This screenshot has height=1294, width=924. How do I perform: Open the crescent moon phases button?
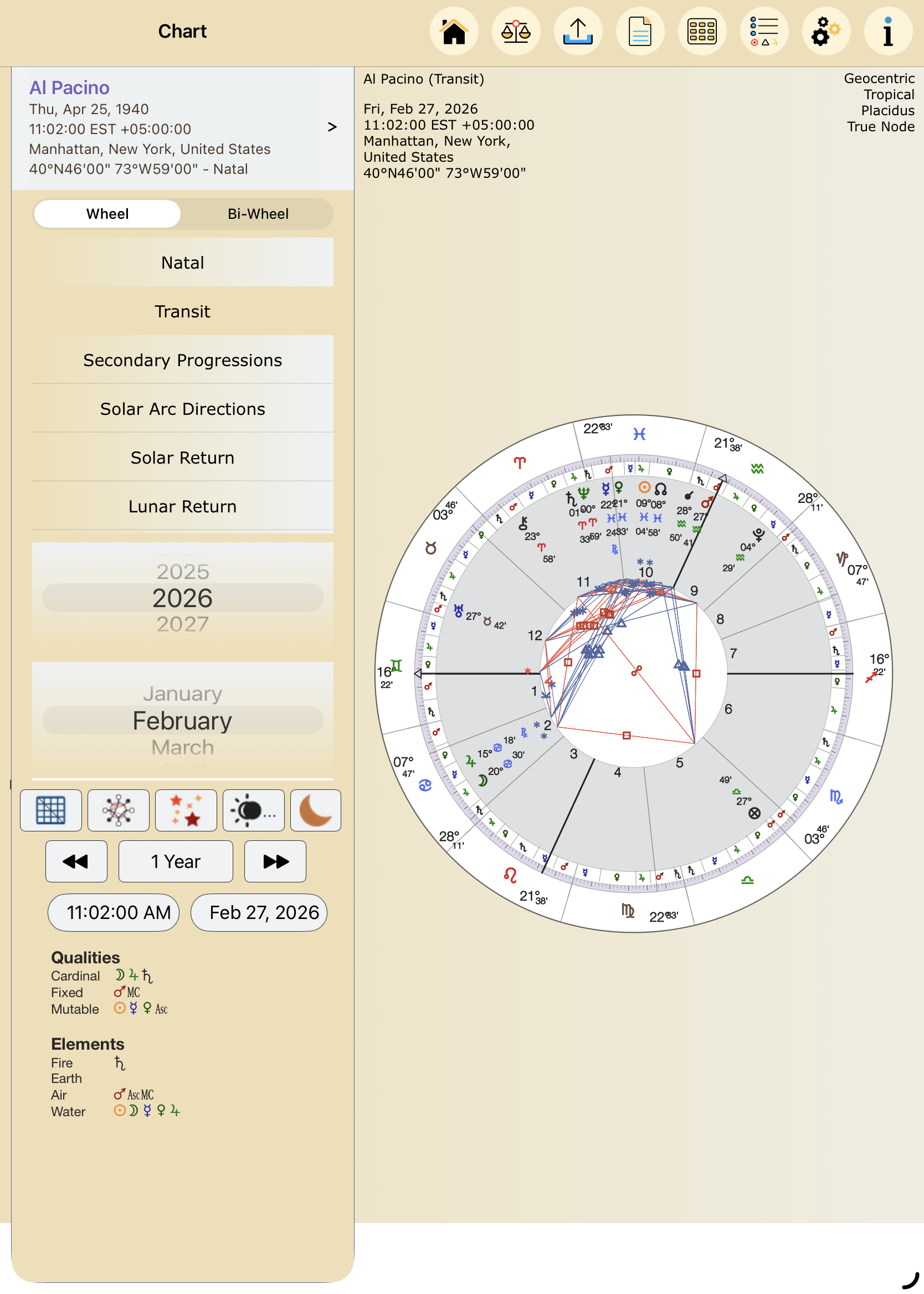315,810
